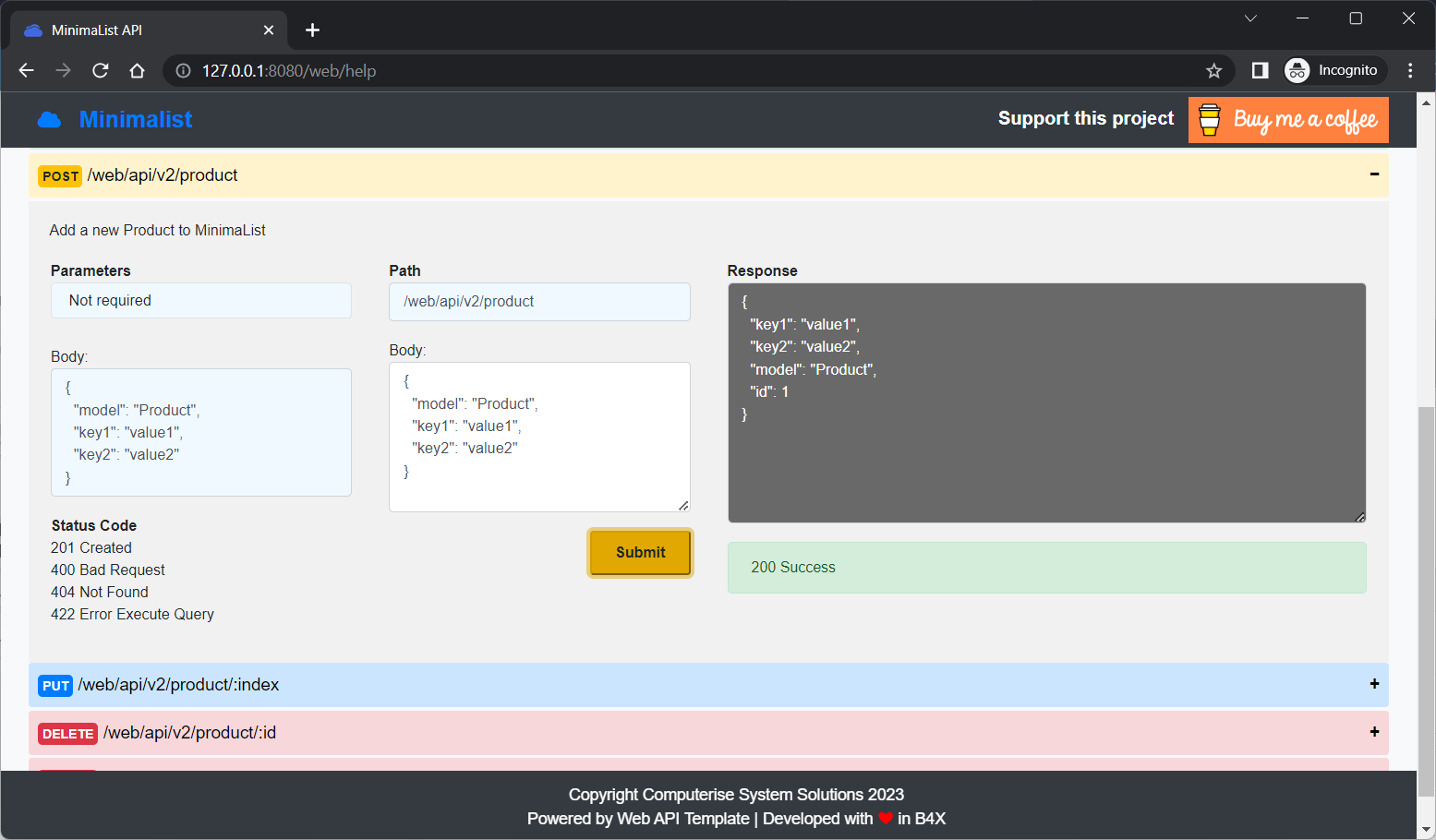This screenshot has width=1436, height=840.
Task: Maximize the browser window
Action: pos(1356,18)
